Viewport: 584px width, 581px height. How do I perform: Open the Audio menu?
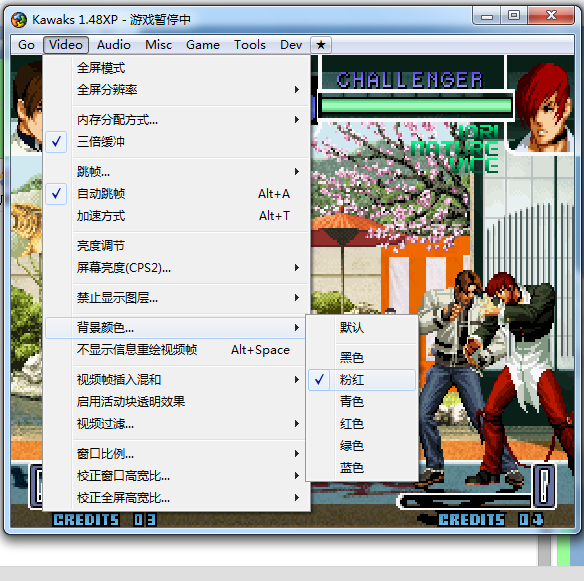(x=114, y=45)
